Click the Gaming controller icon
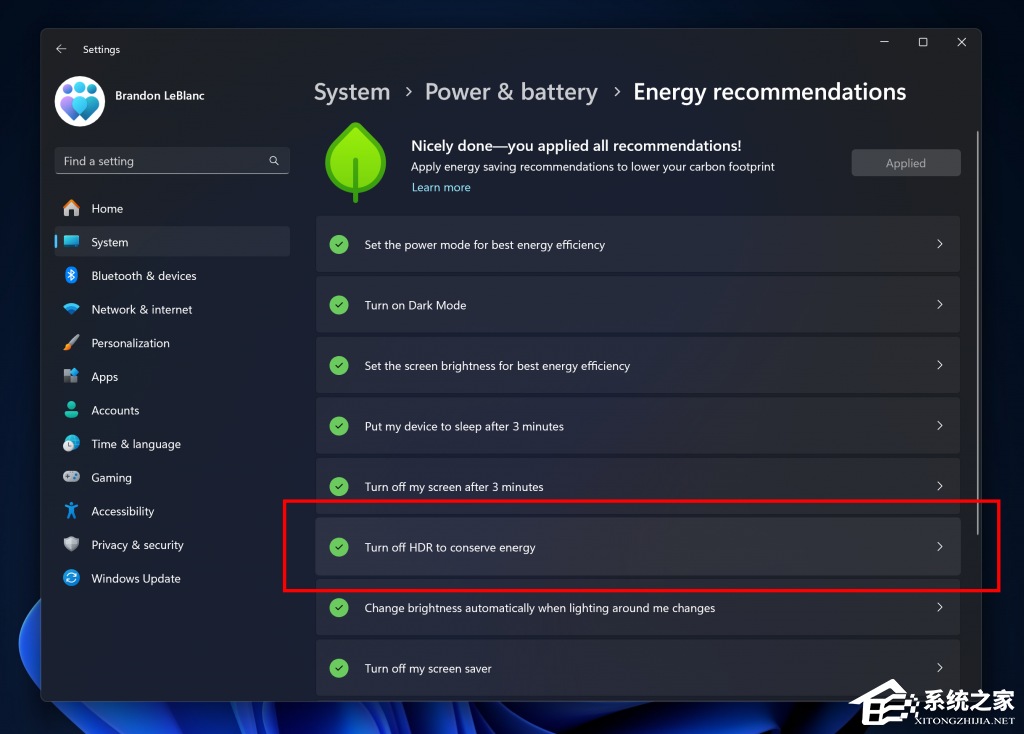 point(71,477)
